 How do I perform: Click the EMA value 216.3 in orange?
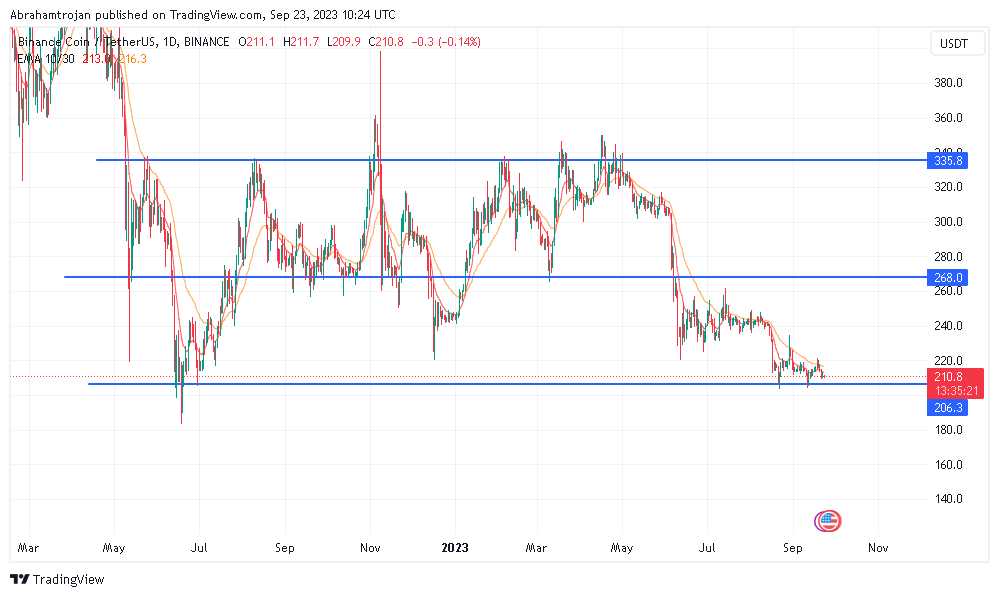133,59
